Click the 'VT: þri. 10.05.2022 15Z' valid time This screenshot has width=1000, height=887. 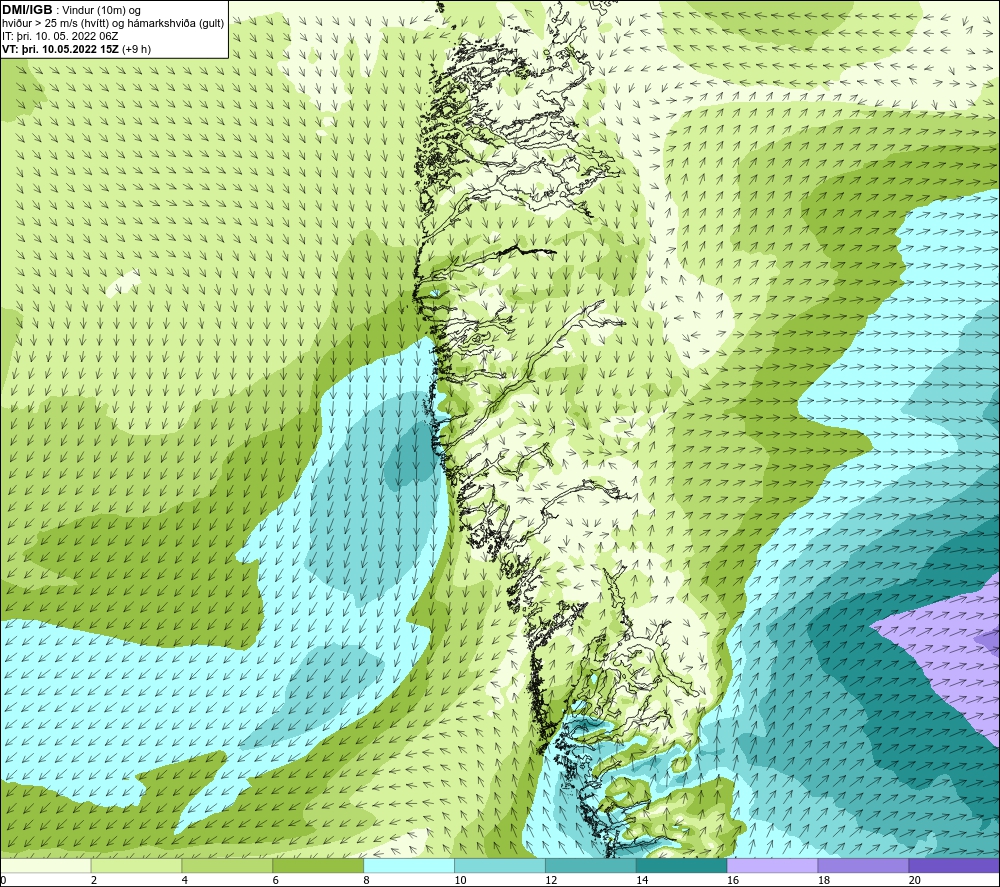(60, 49)
